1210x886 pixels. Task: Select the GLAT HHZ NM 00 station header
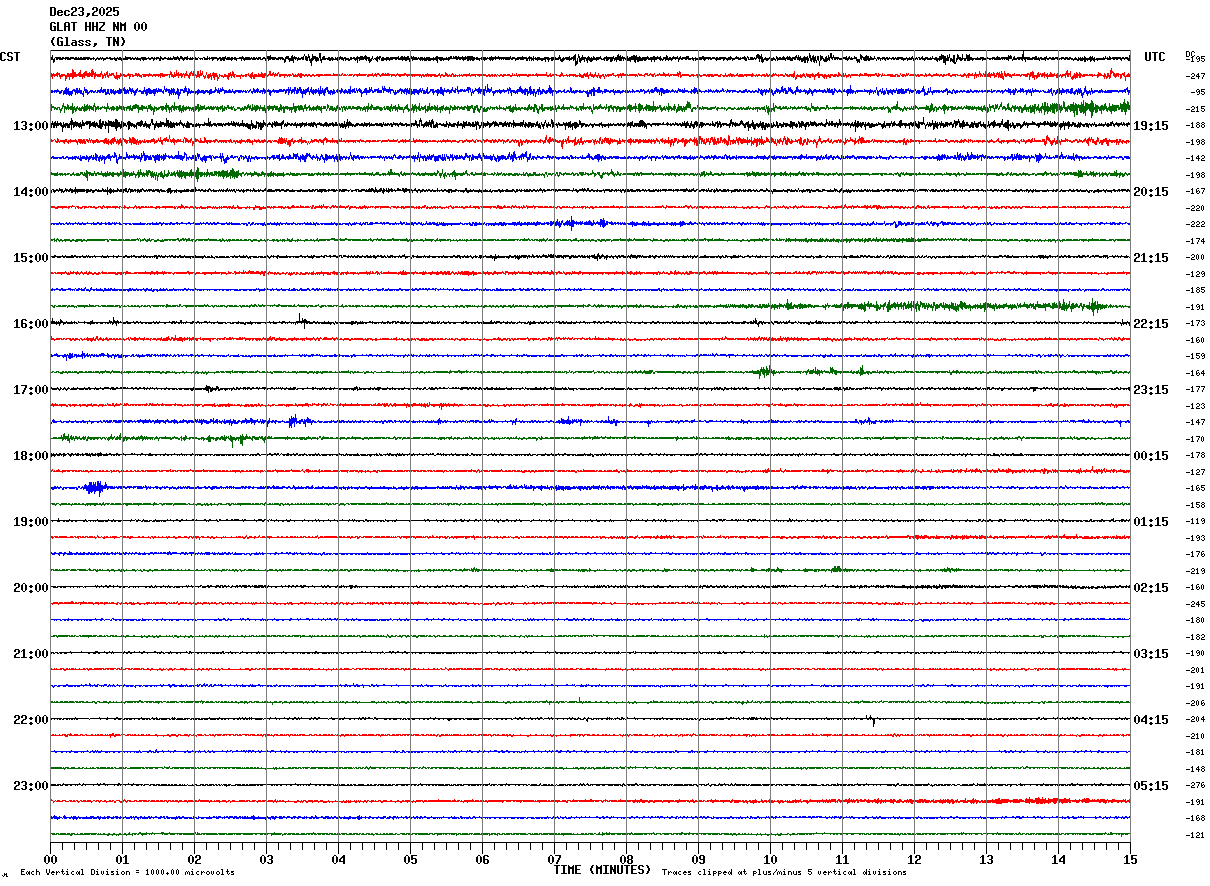98,27
